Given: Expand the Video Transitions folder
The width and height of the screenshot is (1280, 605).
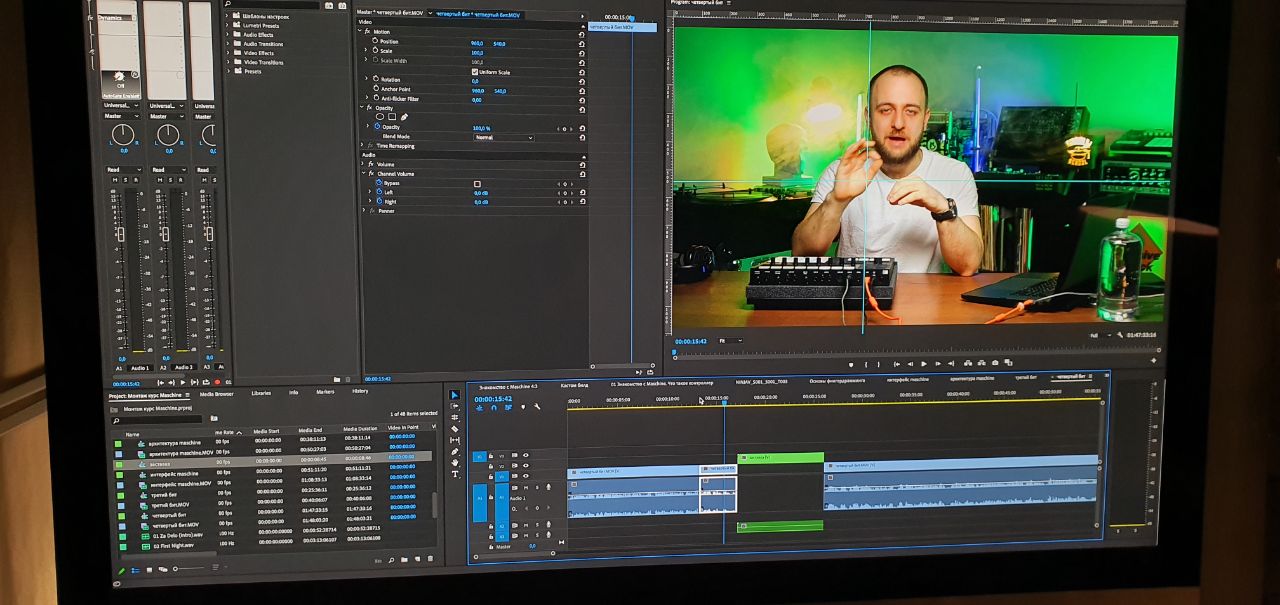Looking at the screenshot, I should 226,62.
